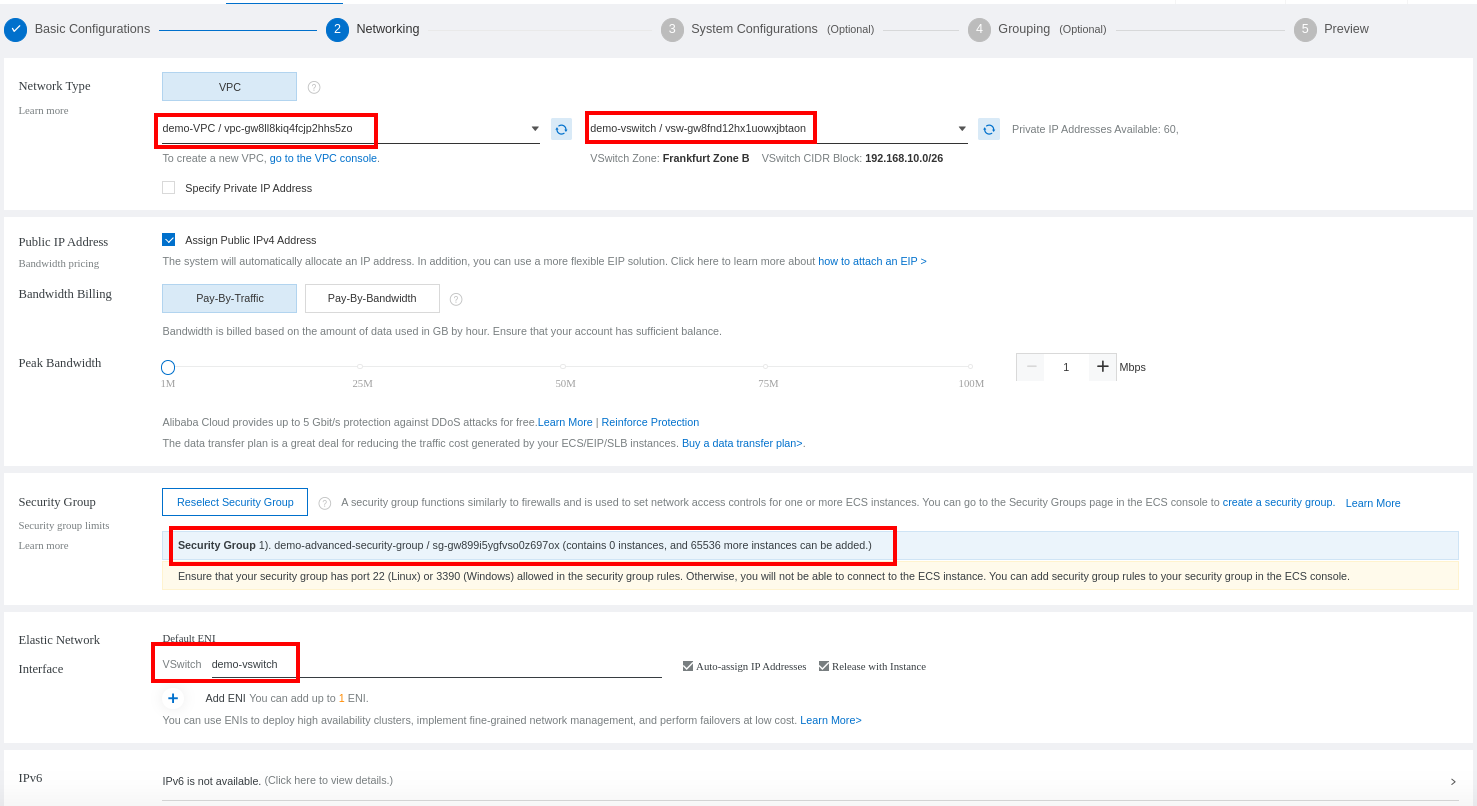Viewport: 1477px width, 806px height.
Task: Set bandwidth slider to 100M mark
Action: [x=969, y=367]
